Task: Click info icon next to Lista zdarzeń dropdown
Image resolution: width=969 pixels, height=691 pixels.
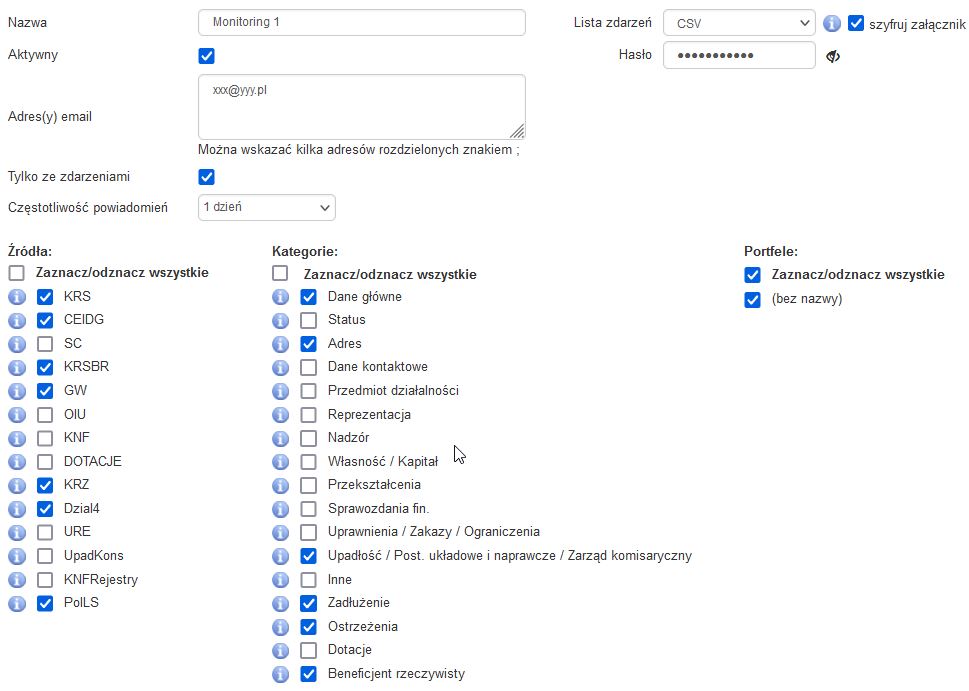Action: pyautogui.click(x=831, y=23)
